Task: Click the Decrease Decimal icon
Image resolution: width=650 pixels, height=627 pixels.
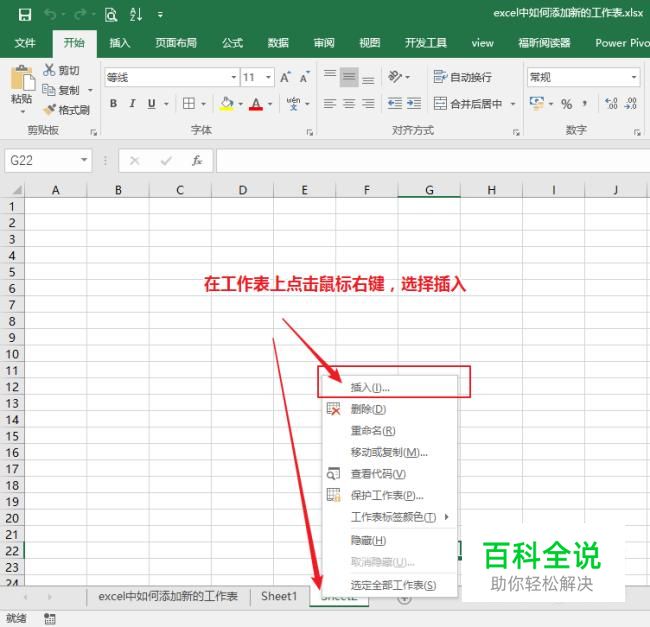Action: pos(631,103)
